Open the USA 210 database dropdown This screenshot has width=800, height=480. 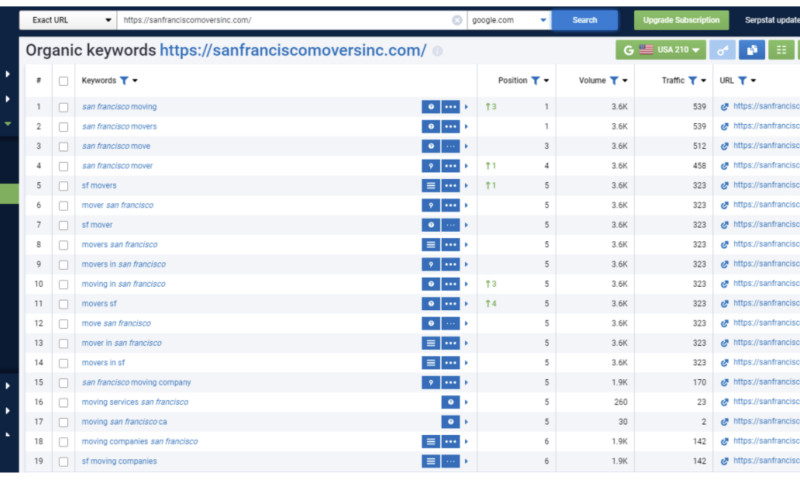[661, 50]
